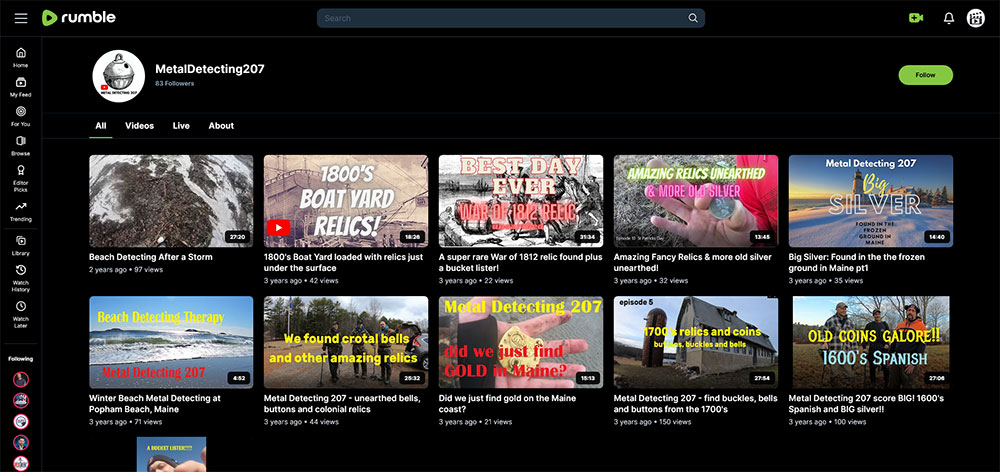Click title Big Silver: Found in the frozen ground
1000x472 pixels.
[857, 263]
